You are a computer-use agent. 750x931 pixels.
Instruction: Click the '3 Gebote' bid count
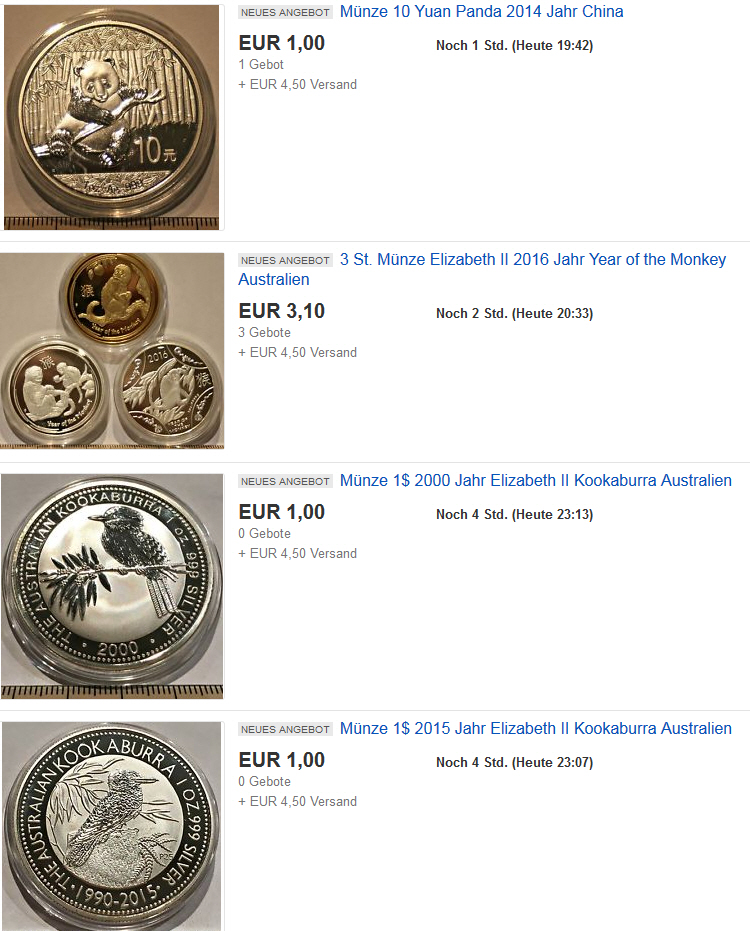pos(264,332)
